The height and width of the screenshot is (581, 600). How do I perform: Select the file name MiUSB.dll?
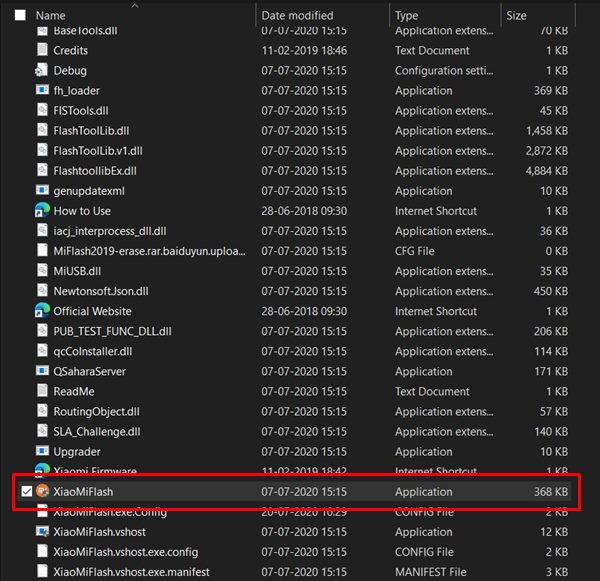coord(77,271)
